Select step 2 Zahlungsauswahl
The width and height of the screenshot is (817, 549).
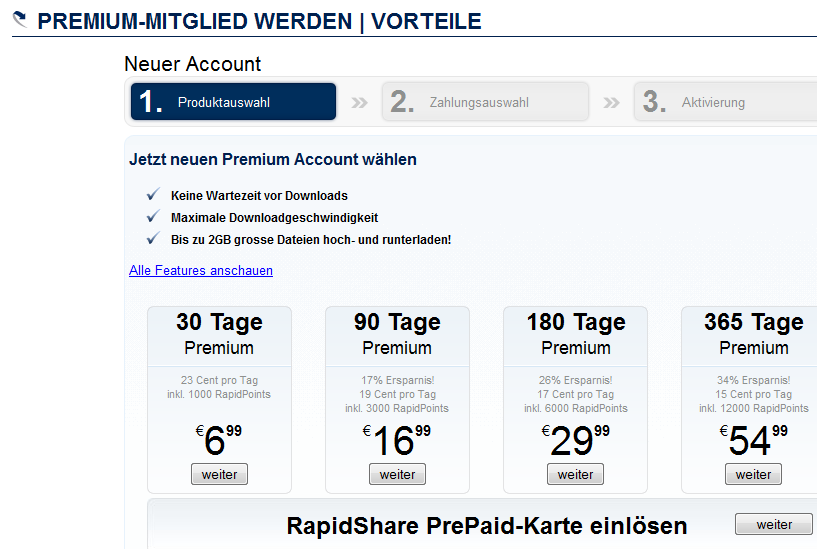click(x=486, y=102)
